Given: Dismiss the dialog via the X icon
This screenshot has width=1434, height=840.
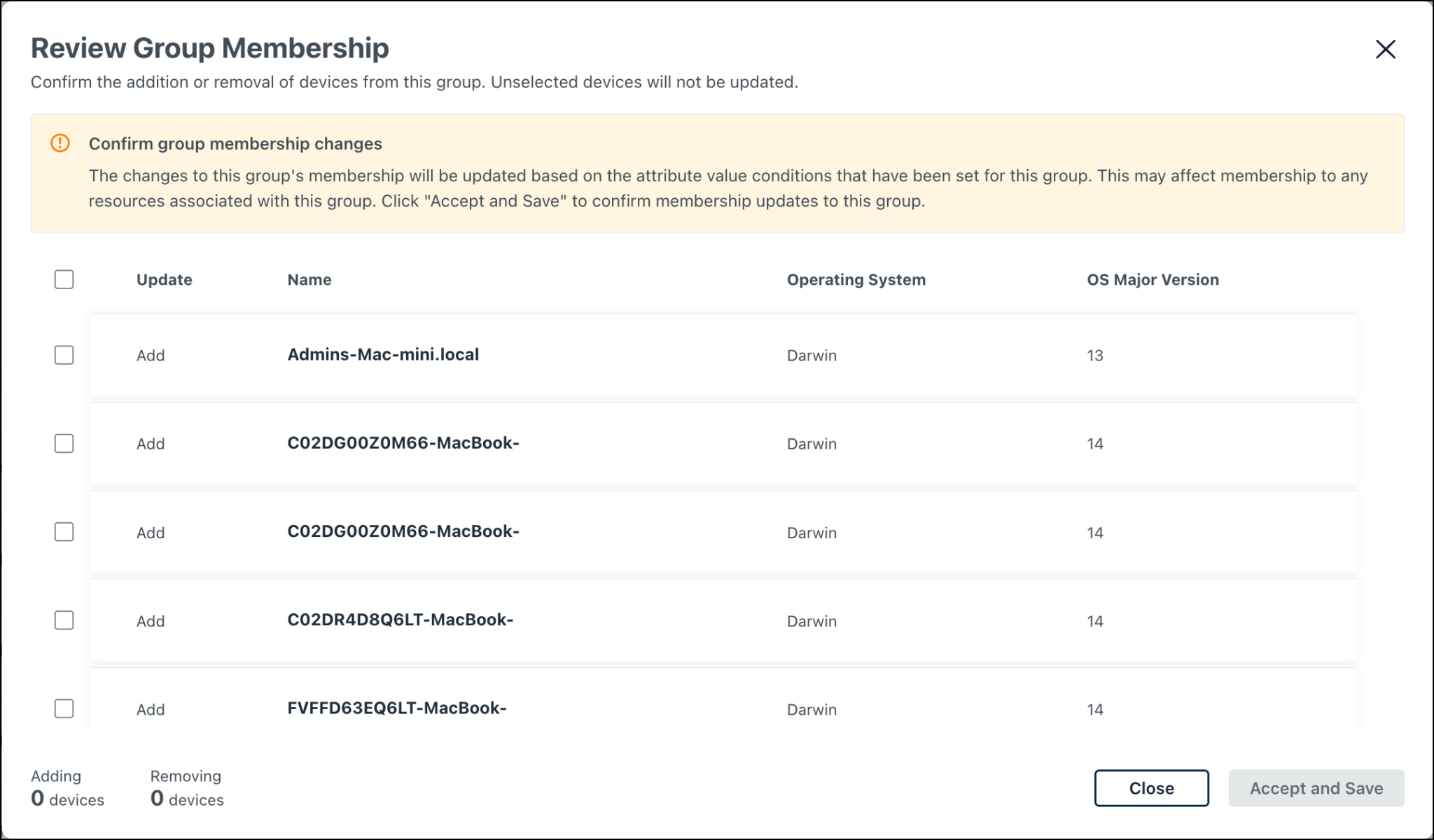Looking at the screenshot, I should (x=1386, y=49).
